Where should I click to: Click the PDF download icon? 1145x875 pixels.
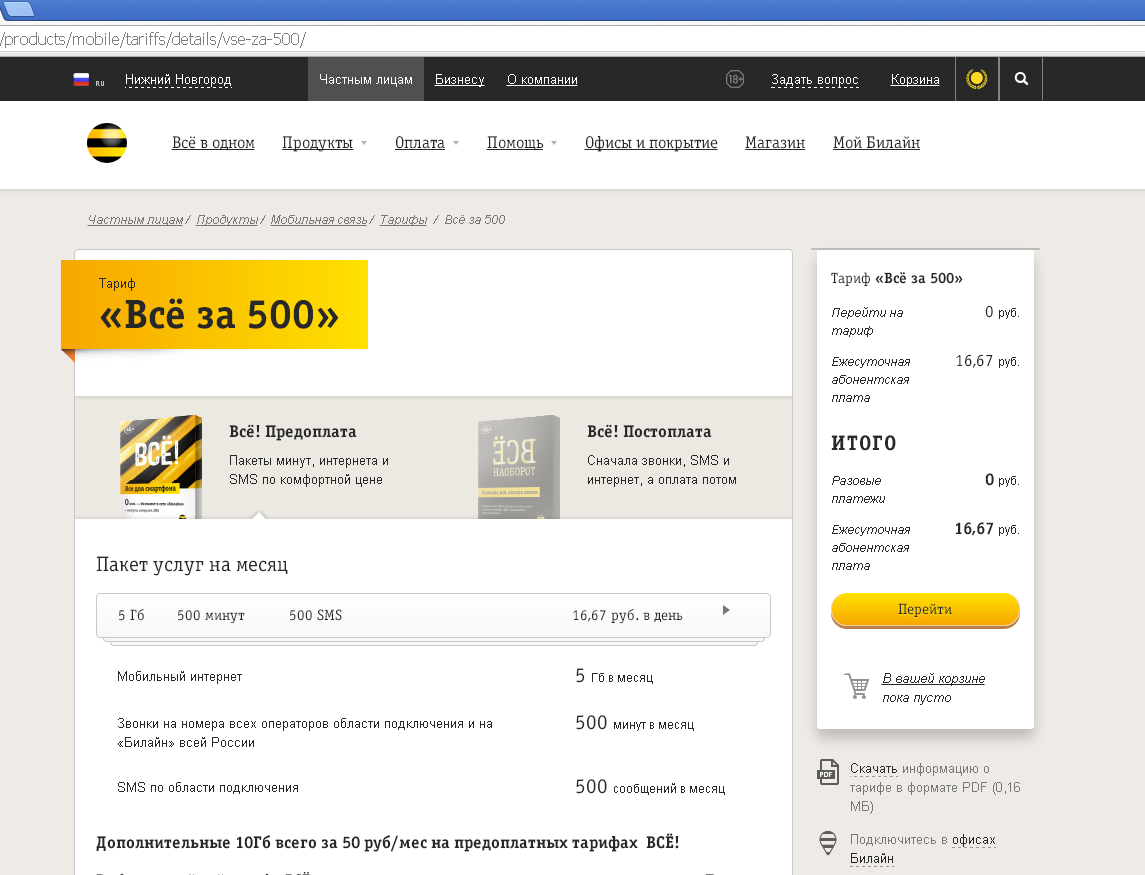828,772
